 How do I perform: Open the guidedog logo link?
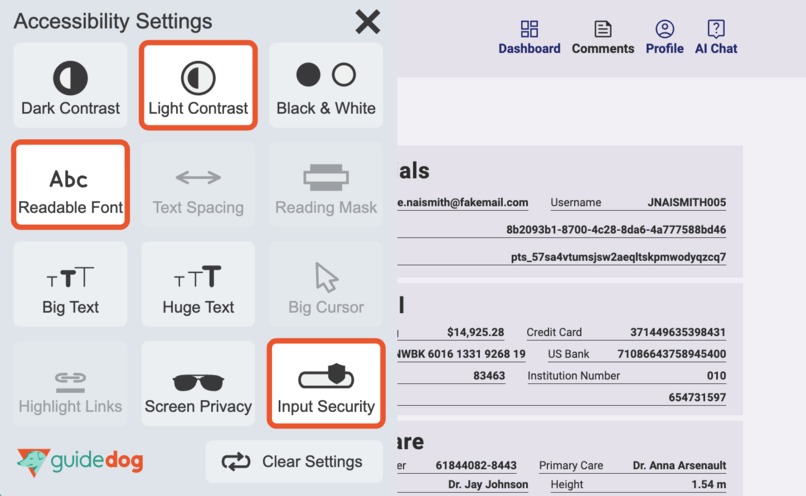pyautogui.click(x=80, y=462)
